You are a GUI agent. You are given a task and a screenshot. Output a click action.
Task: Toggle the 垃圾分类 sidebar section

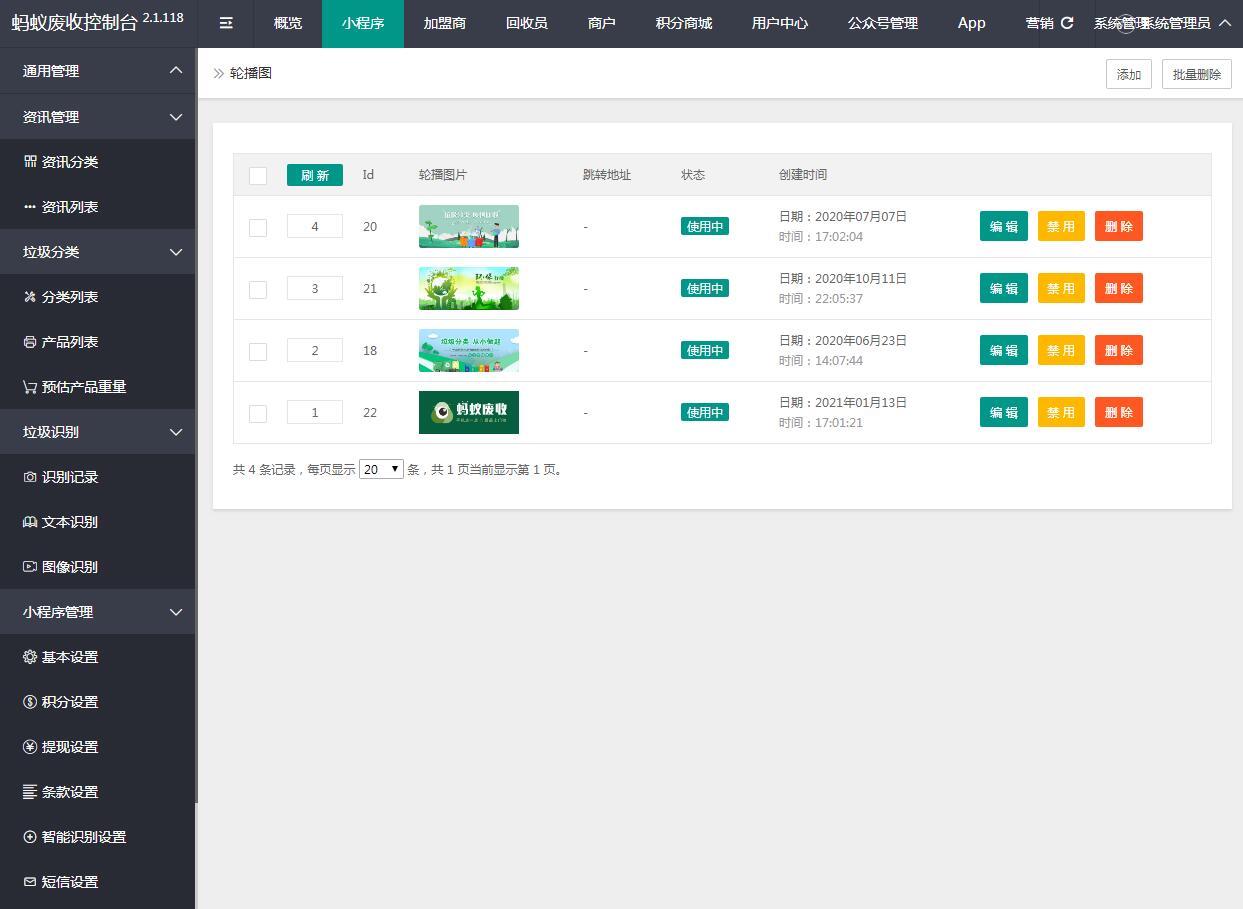[97, 251]
